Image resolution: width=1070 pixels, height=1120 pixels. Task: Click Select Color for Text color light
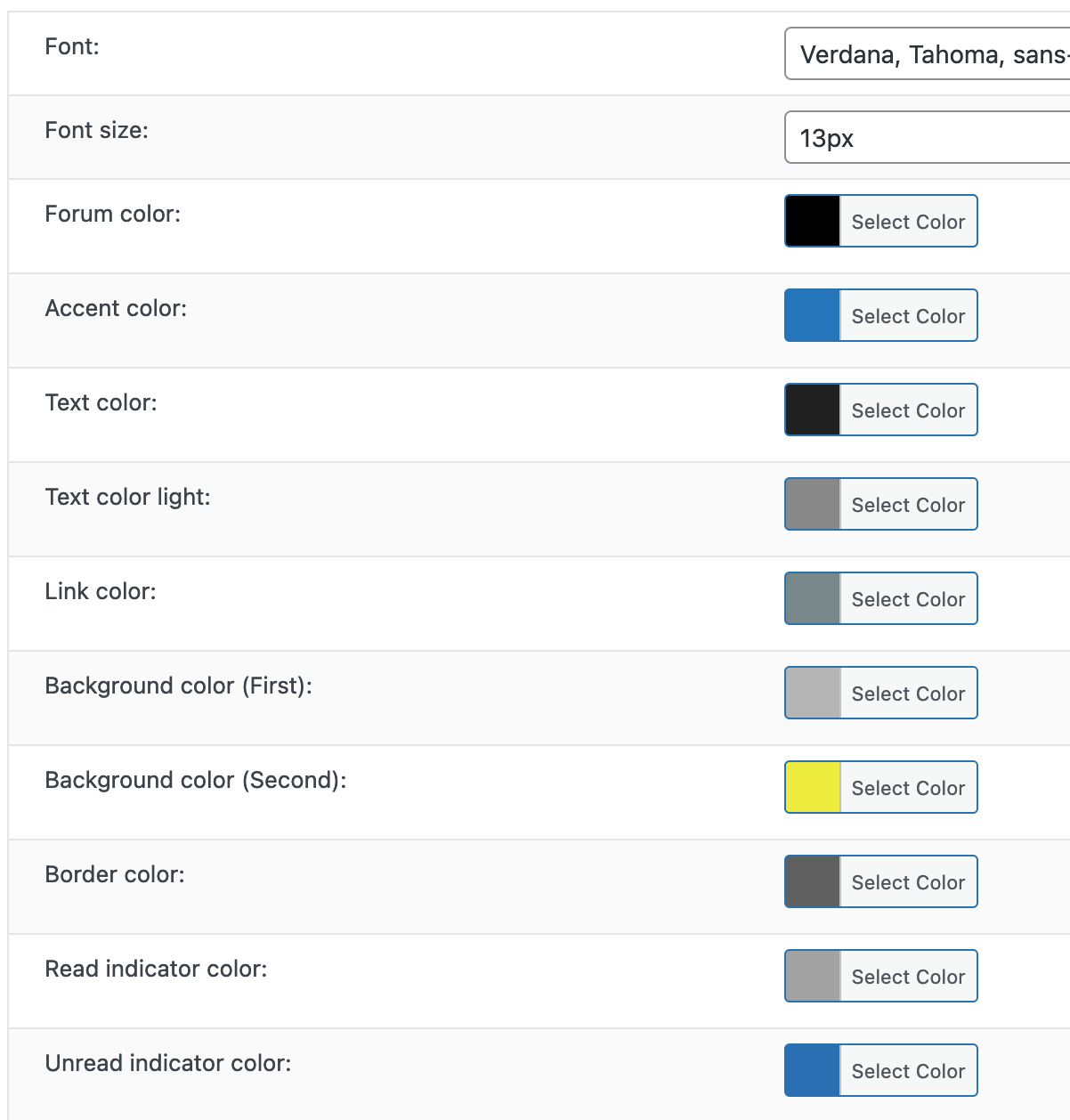click(x=907, y=504)
